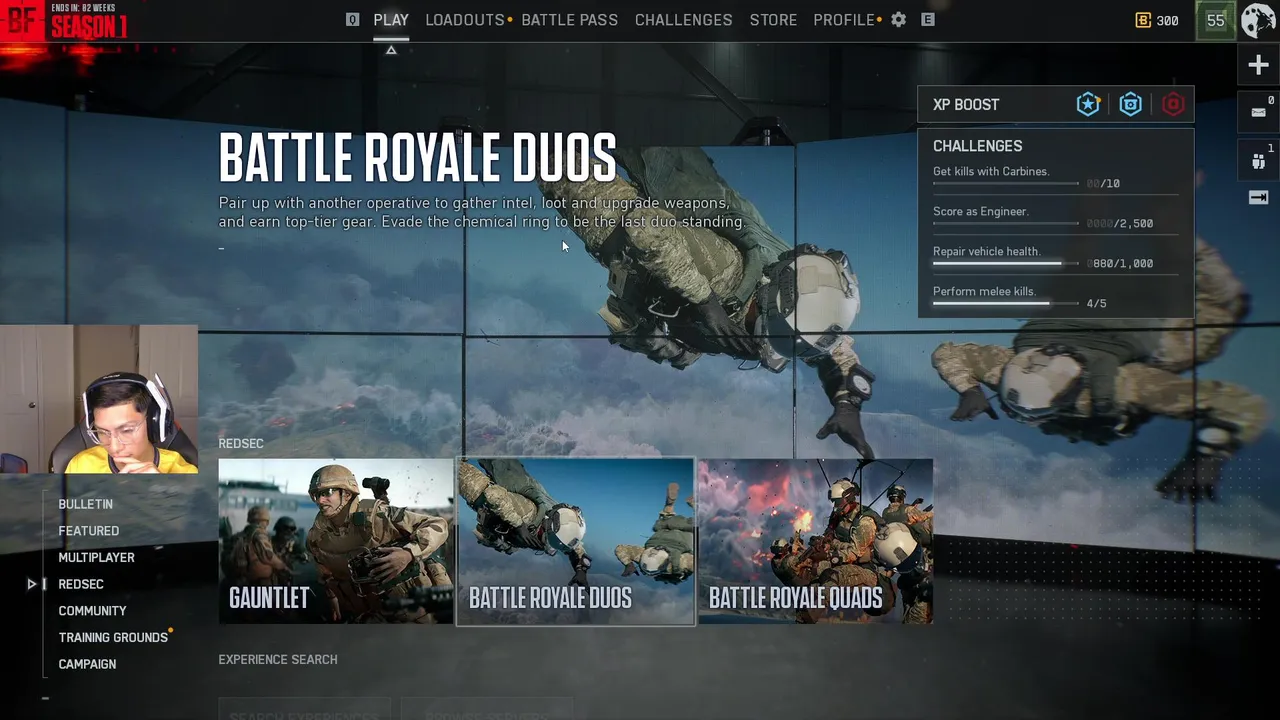The width and height of the screenshot is (1280, 720).
Task: Choose the GAUNTLET mode card
Action: [x=336, y=541]
